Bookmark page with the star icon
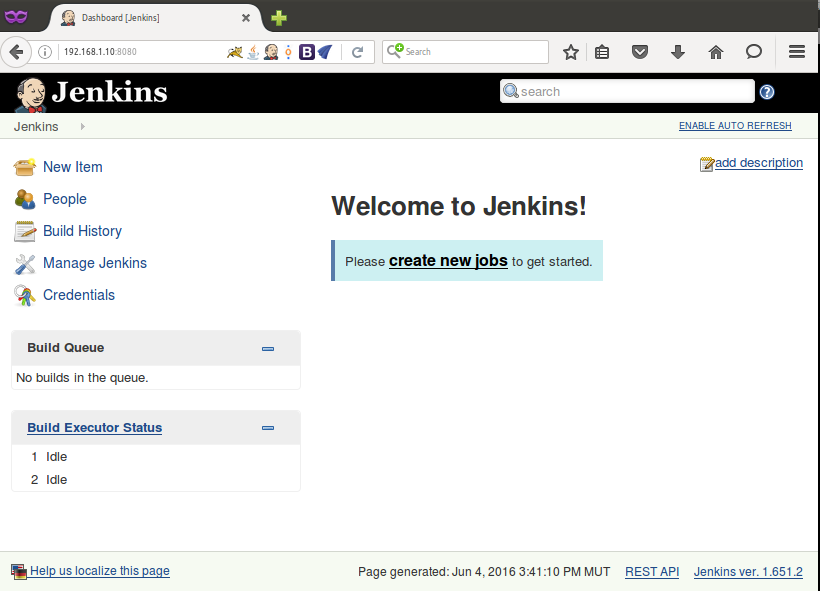820x591 pixels. point(571,52)
